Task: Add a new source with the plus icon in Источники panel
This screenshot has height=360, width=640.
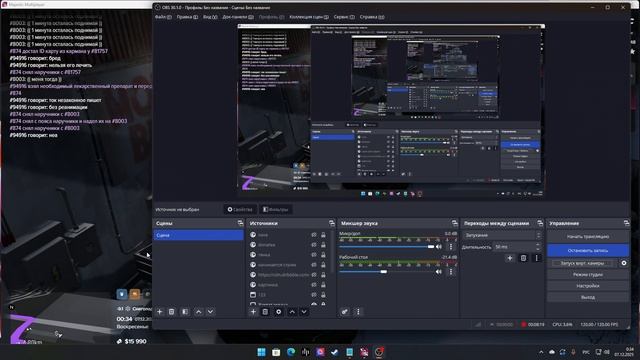Action: click(x=253, y=312)
